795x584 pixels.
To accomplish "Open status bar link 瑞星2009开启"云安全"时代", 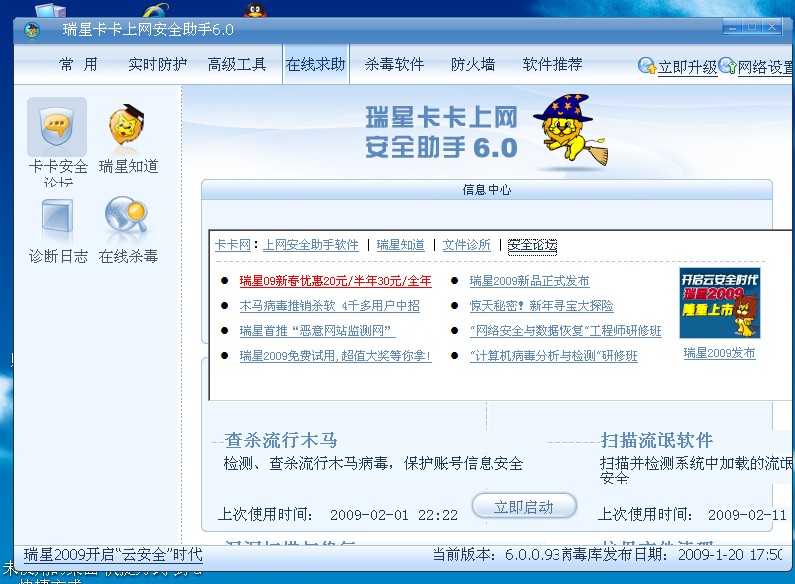I will tap(113, 555).
